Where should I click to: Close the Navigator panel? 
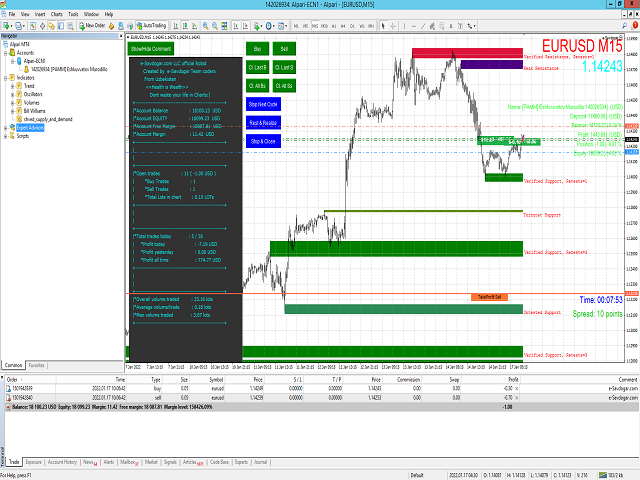pyautogui.click(x=121, y=36)
